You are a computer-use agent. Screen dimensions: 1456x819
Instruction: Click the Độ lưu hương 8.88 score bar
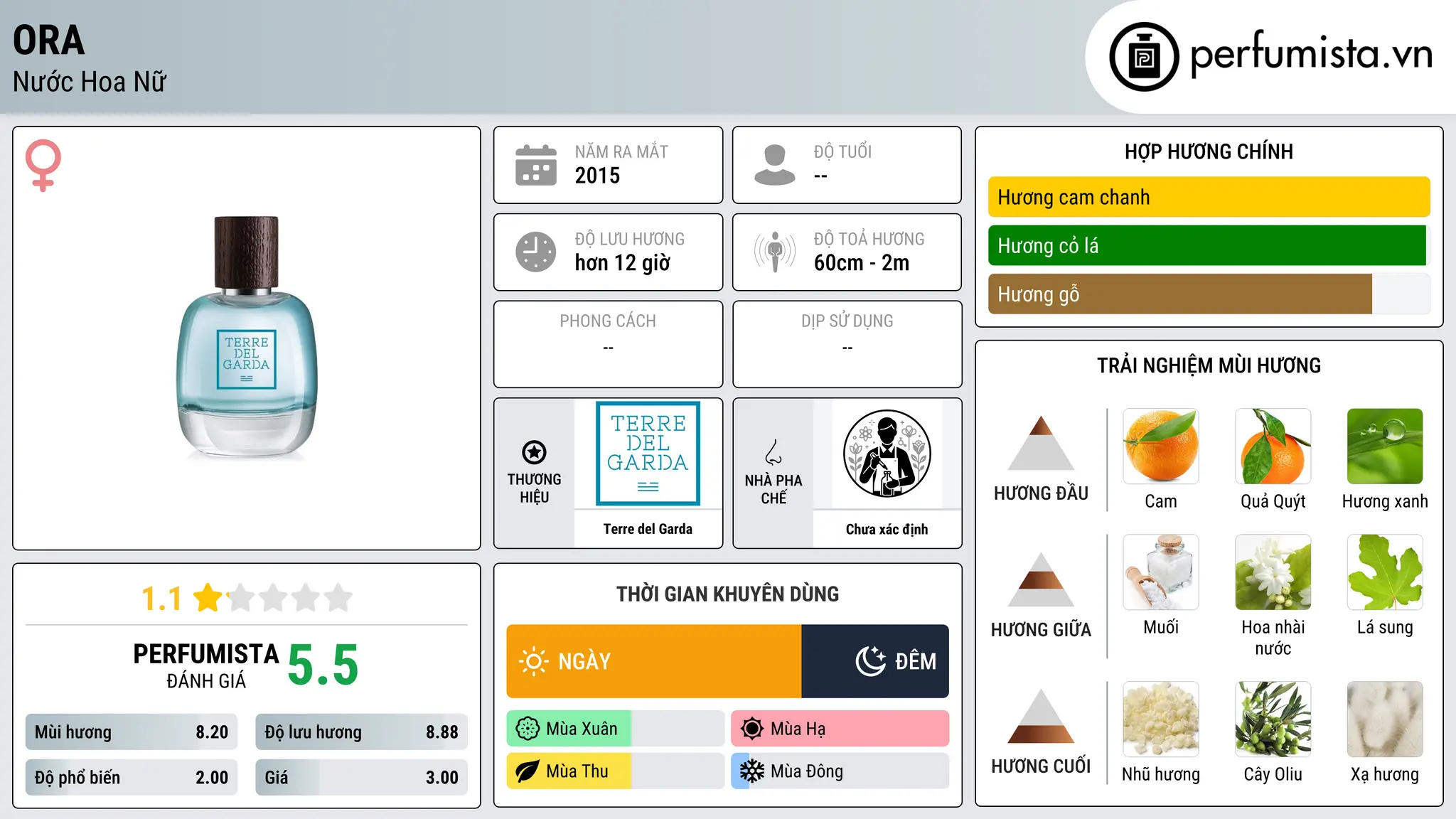click(361, 732)
